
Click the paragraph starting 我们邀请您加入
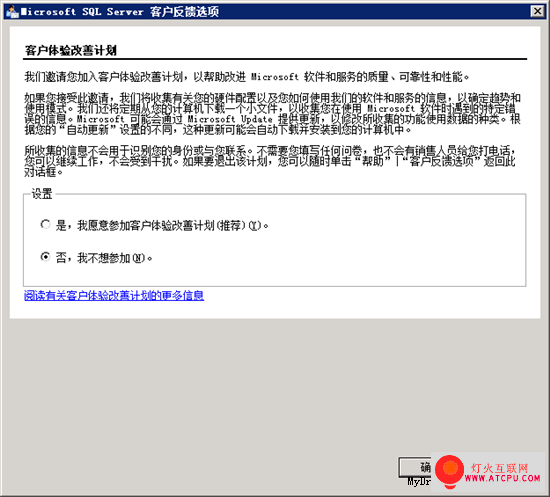click(247, 76)
